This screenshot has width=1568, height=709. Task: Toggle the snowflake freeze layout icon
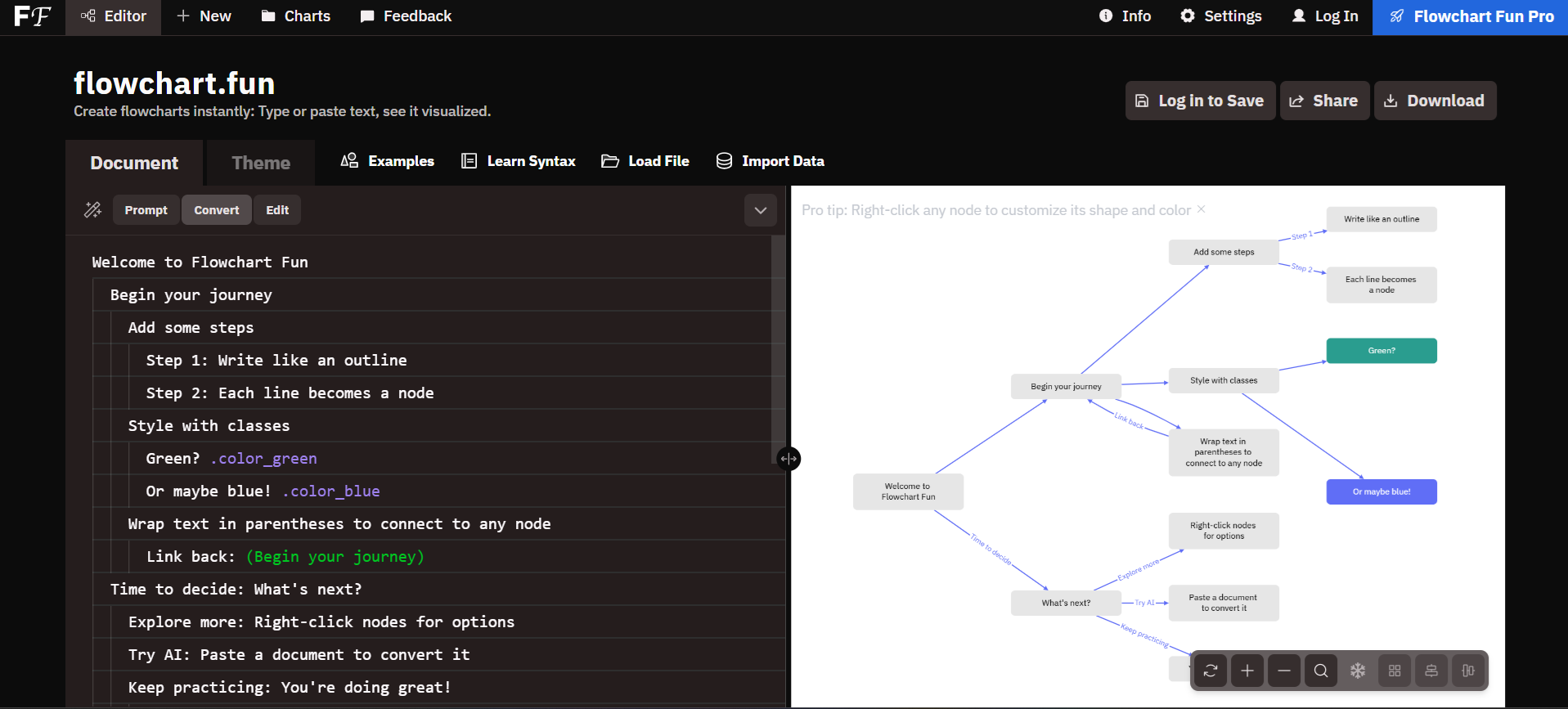[x=1358, y=671]
